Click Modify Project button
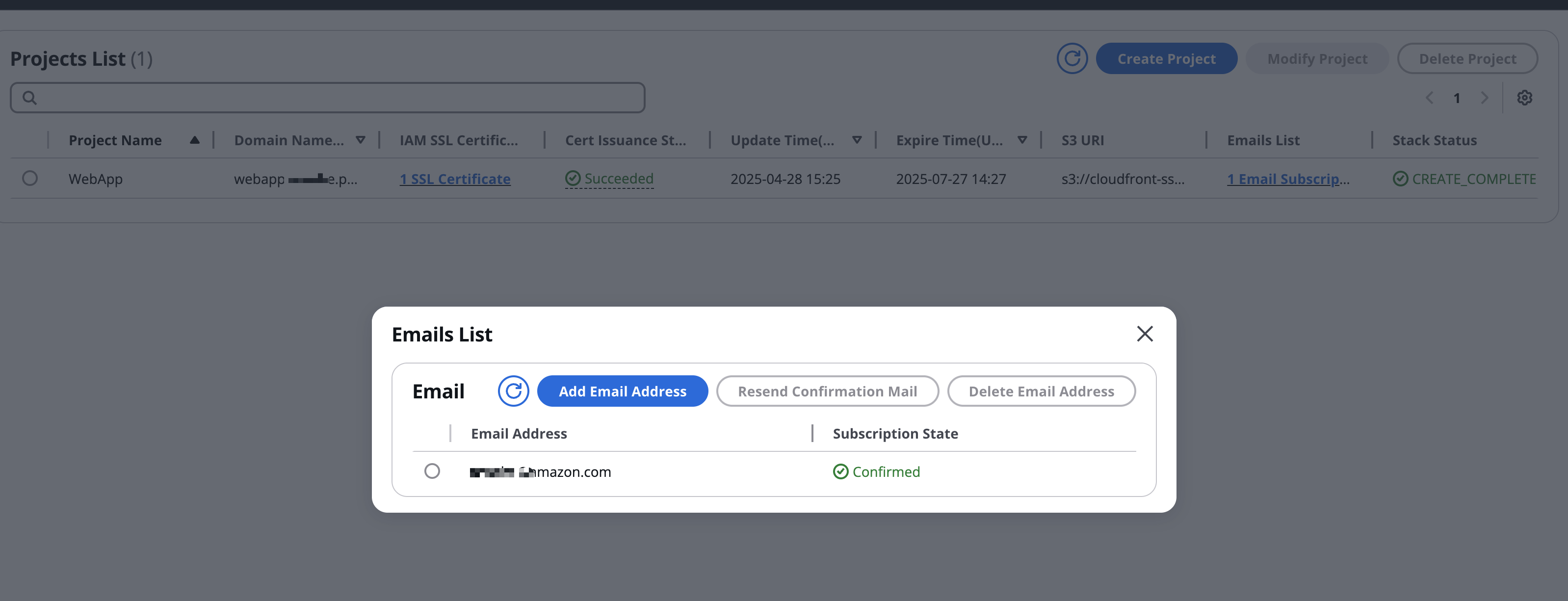This screenshot has height=601, width=1568. [x=1317, y=58]
